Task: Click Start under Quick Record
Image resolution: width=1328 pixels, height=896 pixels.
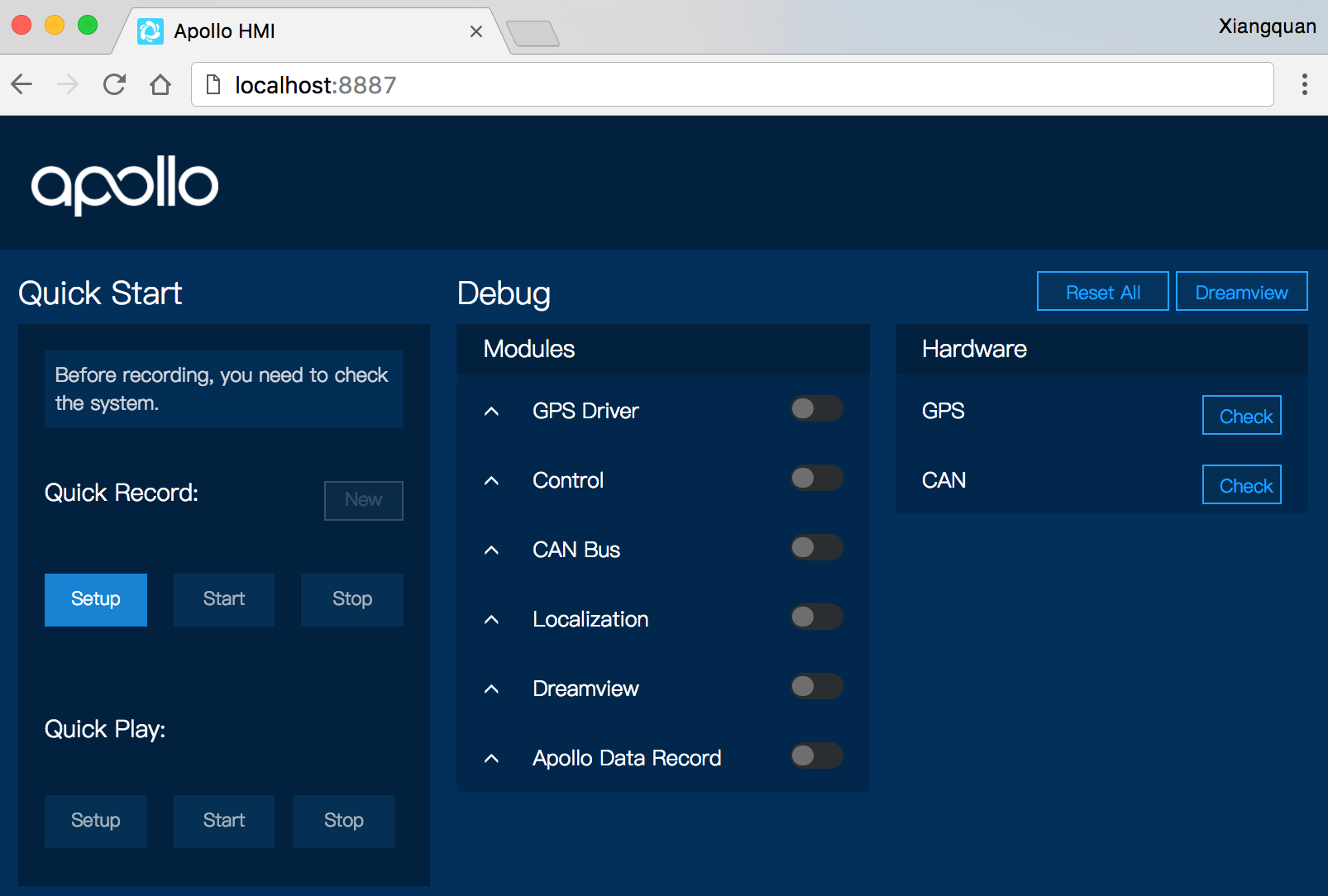Action: click(x=224, y=599)
